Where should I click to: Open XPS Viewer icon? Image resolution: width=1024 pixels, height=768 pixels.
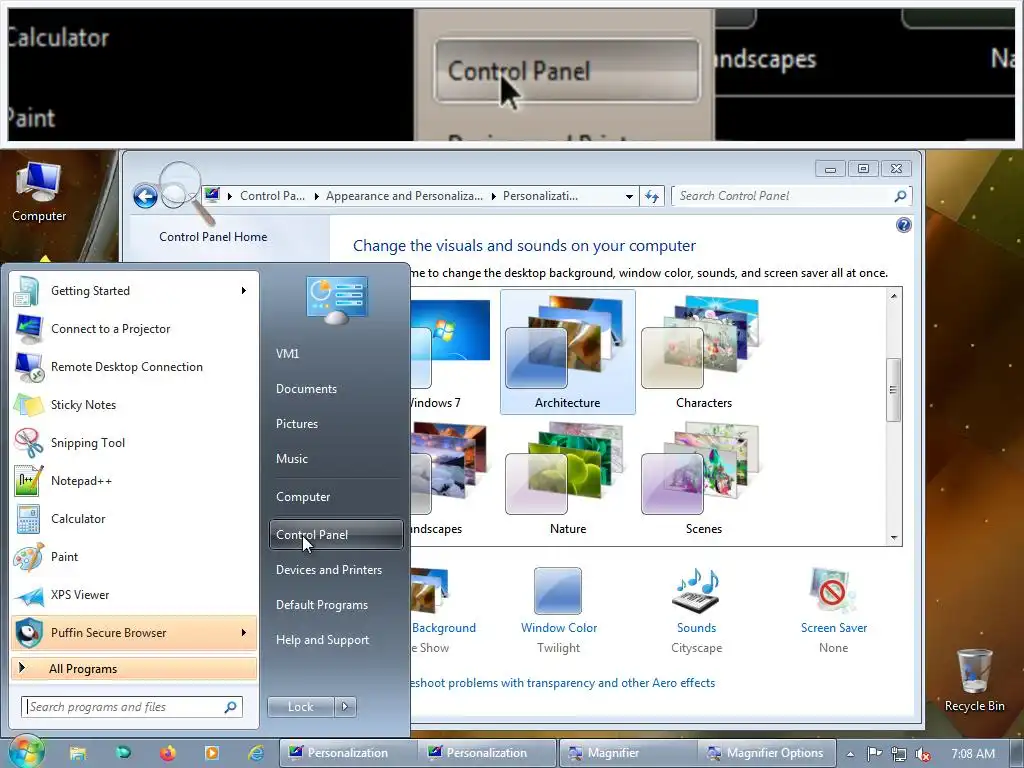pos(29,595)
